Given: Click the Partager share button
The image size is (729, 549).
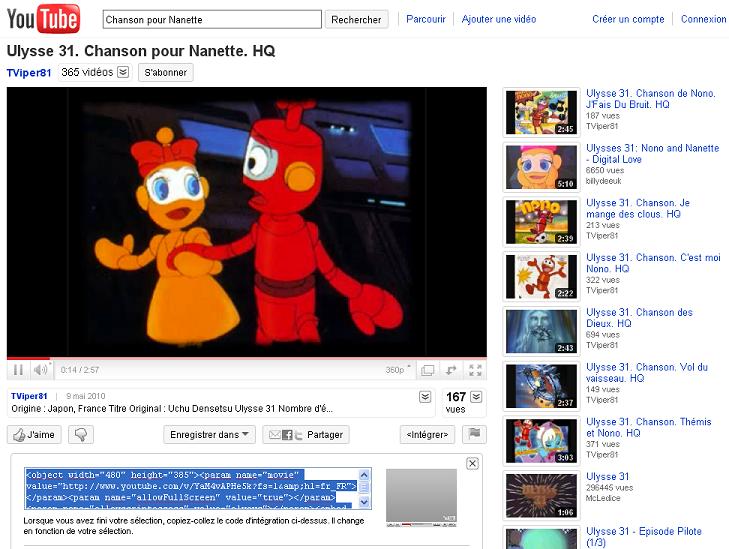Looking at the screenshot, I should (x=306, y=435).
